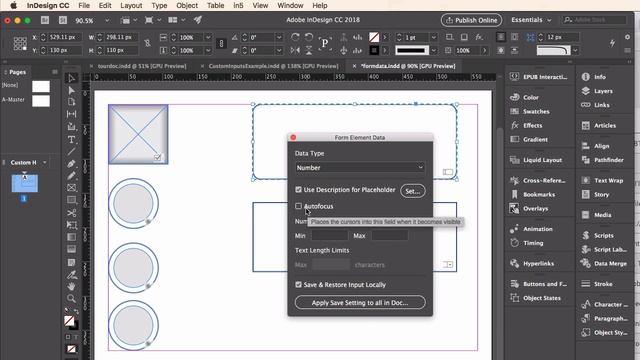
Task: Select the Type tool
Action: pos(71,140)
